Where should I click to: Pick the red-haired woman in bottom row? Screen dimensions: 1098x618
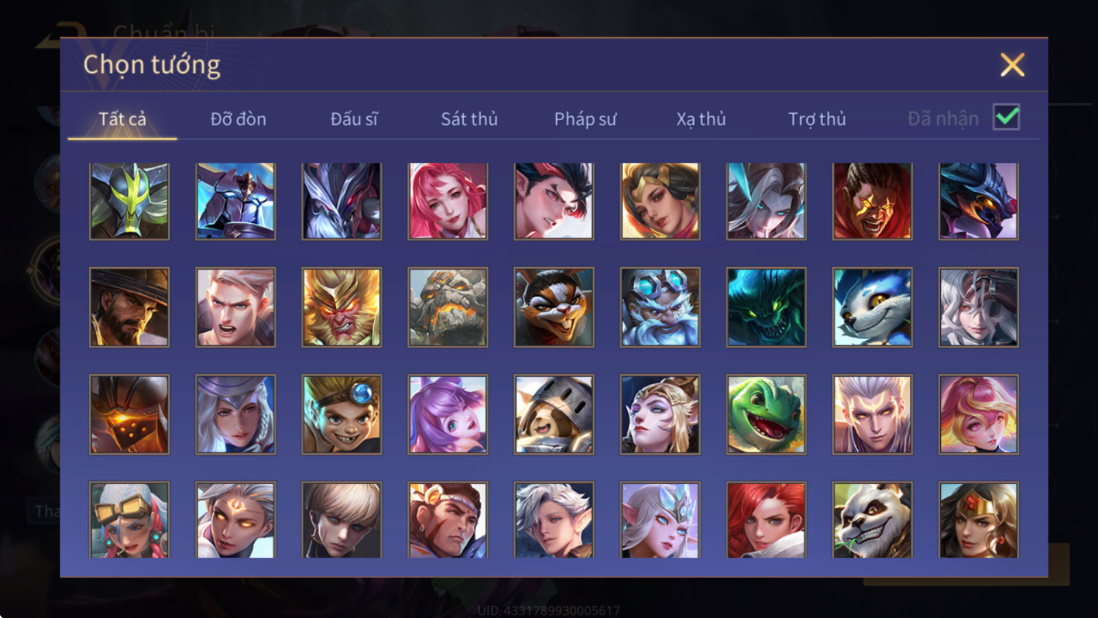tap(766, 520)
